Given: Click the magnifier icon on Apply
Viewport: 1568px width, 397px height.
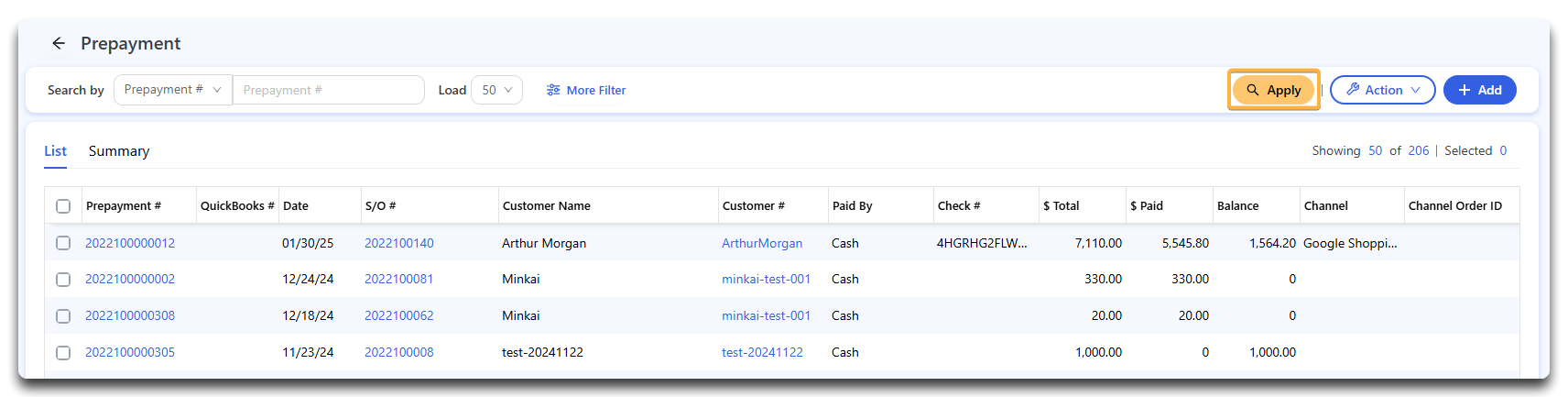Looking at the screenshot, I should [1252, 90].
